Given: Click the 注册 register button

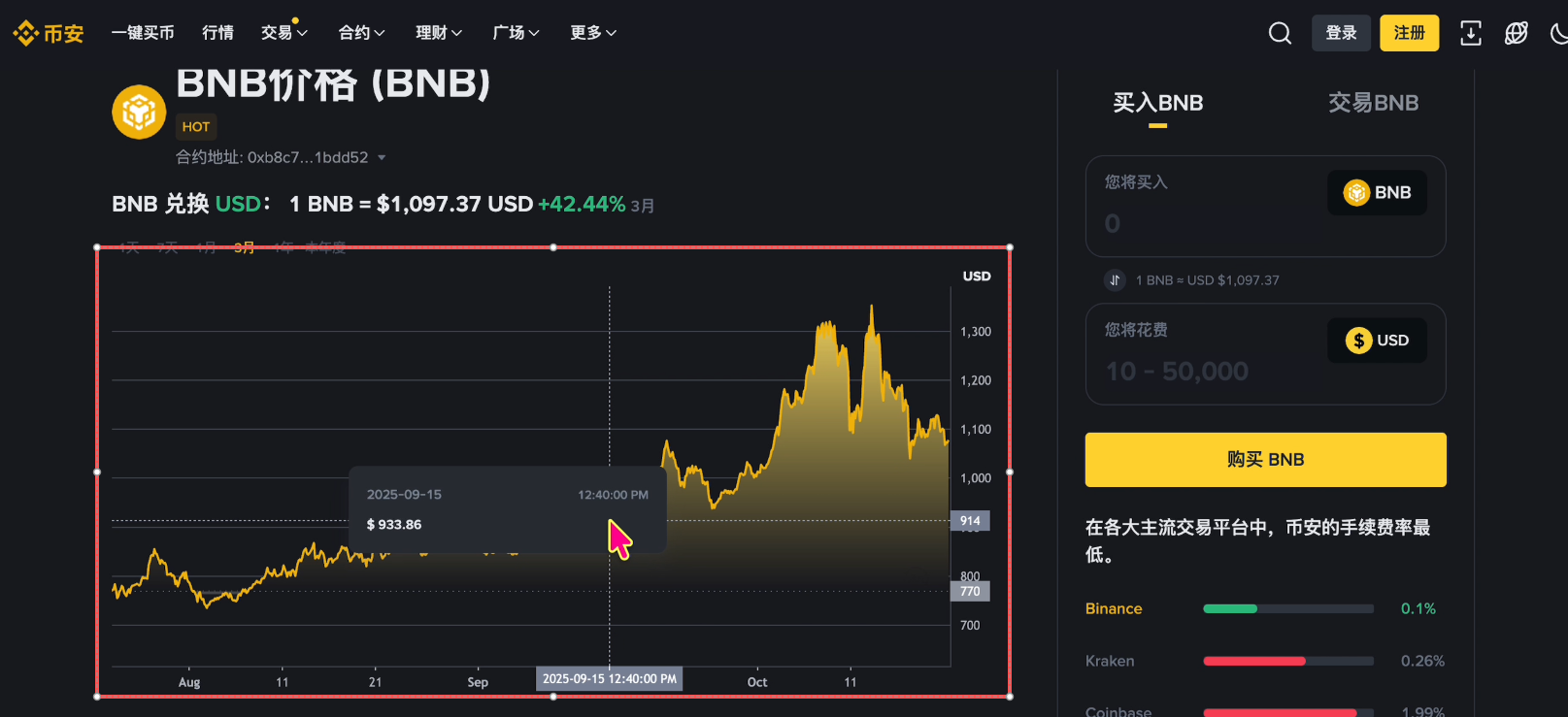Looking at the screenshot, I should pos(1409,33).
